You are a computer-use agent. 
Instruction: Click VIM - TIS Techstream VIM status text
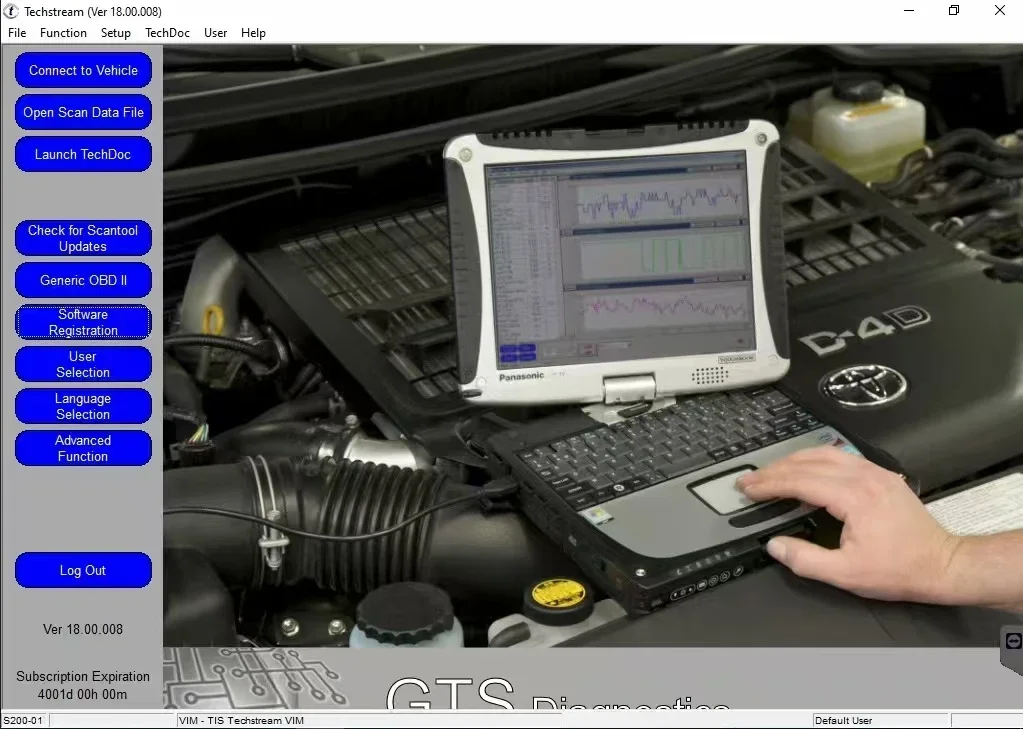[241, 721]
